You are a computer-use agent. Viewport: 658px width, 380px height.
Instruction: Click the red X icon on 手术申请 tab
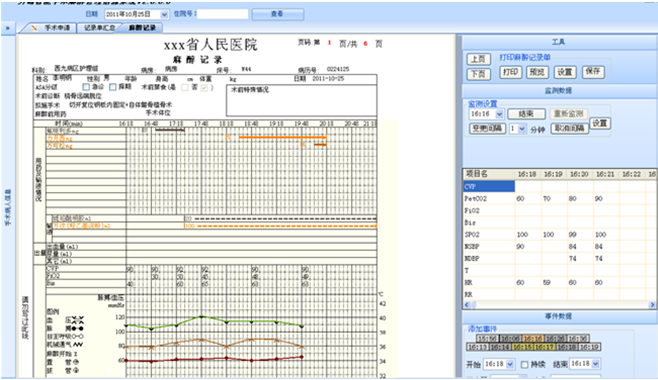click(34, 28)
